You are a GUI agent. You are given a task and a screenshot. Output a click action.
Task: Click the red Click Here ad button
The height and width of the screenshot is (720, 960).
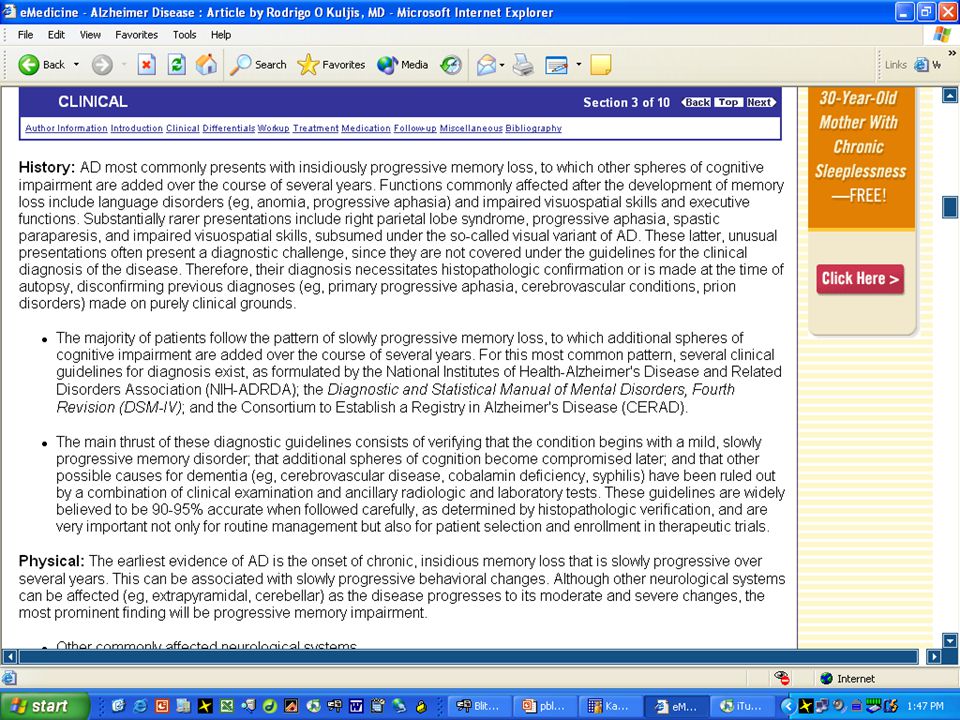[860, 279]
